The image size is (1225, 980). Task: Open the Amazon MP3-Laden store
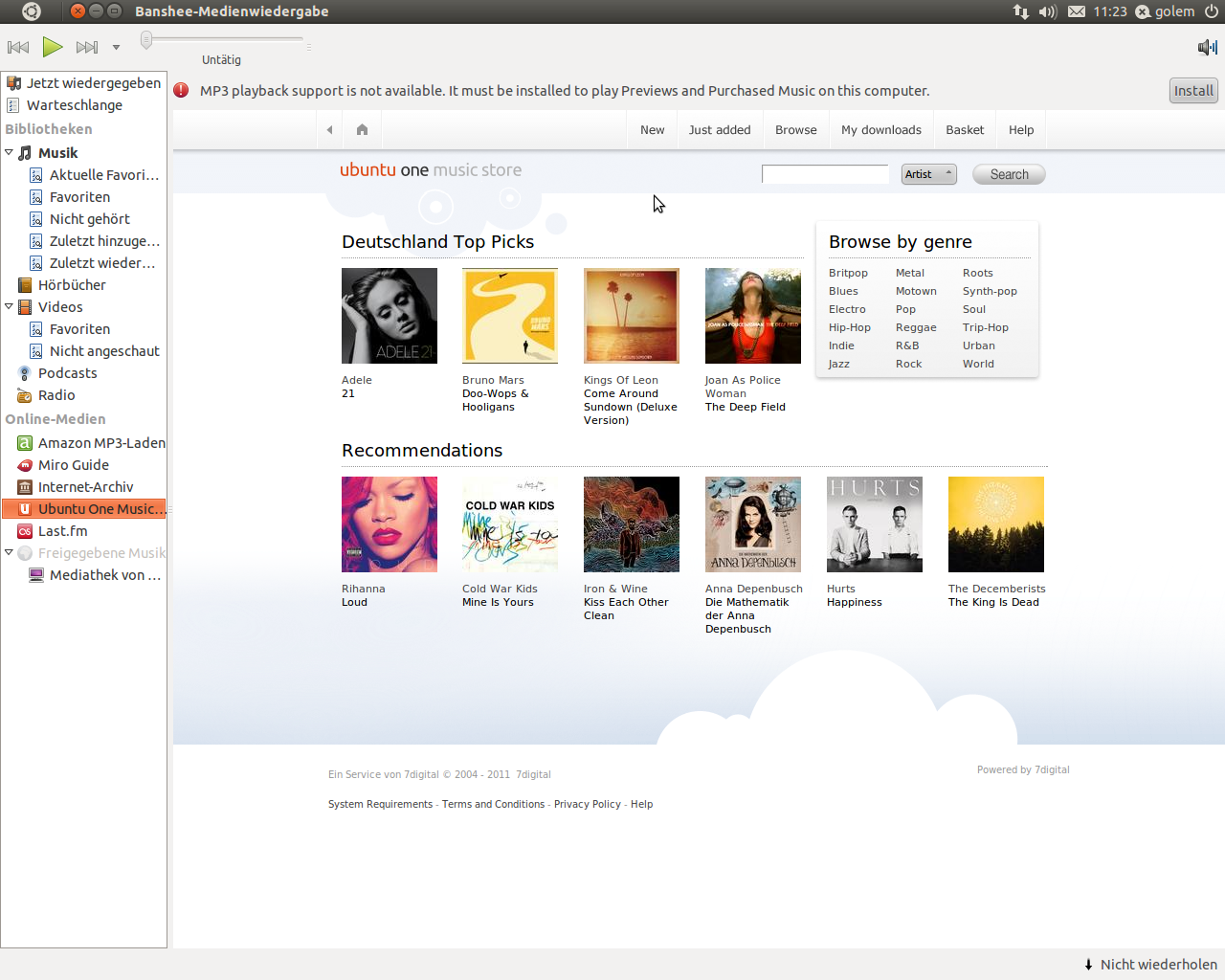(x=100, y=442)
